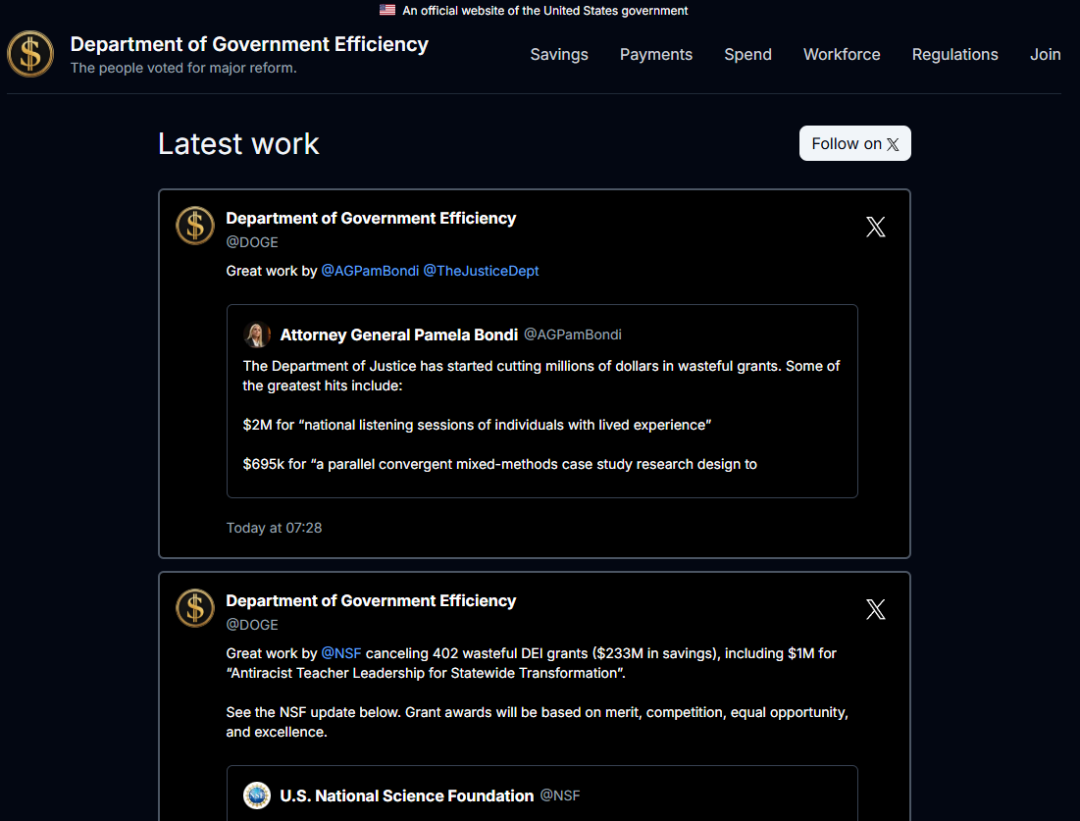Click second post's Department of Government Efficiency name
The width and height of the screenshot is (1080, 821).
coord(371,601)
